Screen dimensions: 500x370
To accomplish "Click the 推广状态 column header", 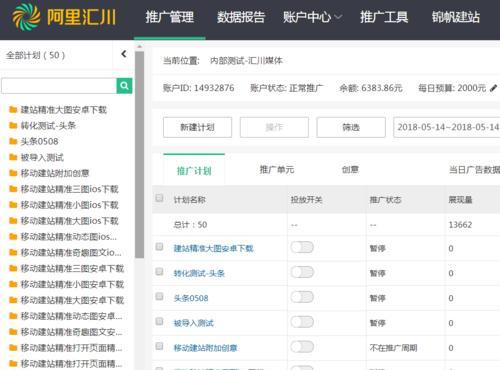I will coord(385,200).
